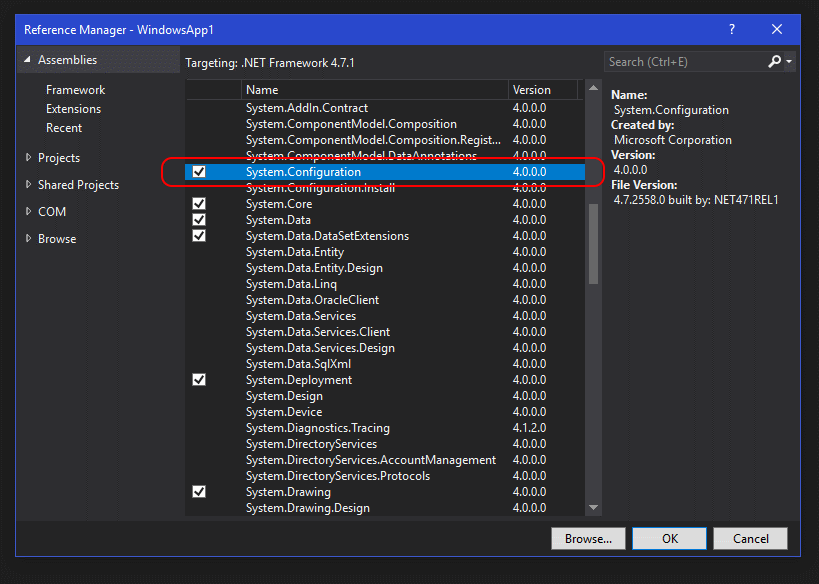Select the System.Data.Services.Client row
The height and width of the screenshot is (584, 819).
385,332
